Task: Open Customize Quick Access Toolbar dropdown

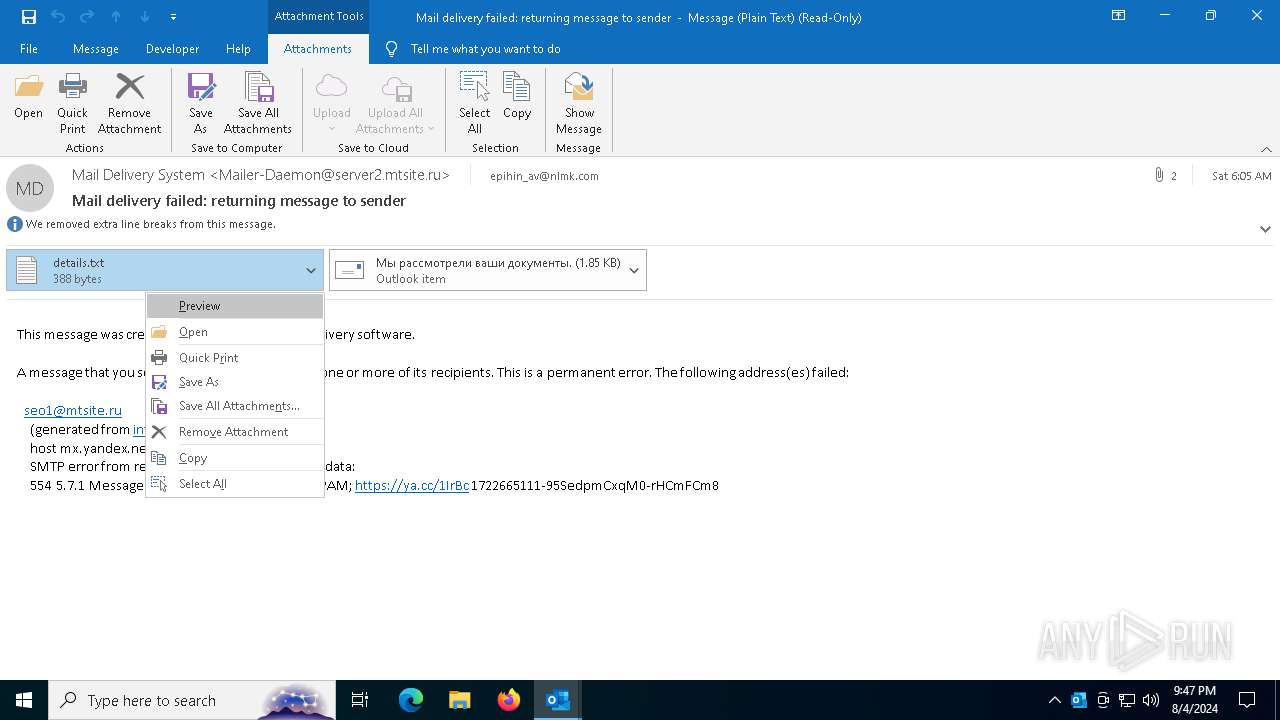Action: tap(173, 17)
